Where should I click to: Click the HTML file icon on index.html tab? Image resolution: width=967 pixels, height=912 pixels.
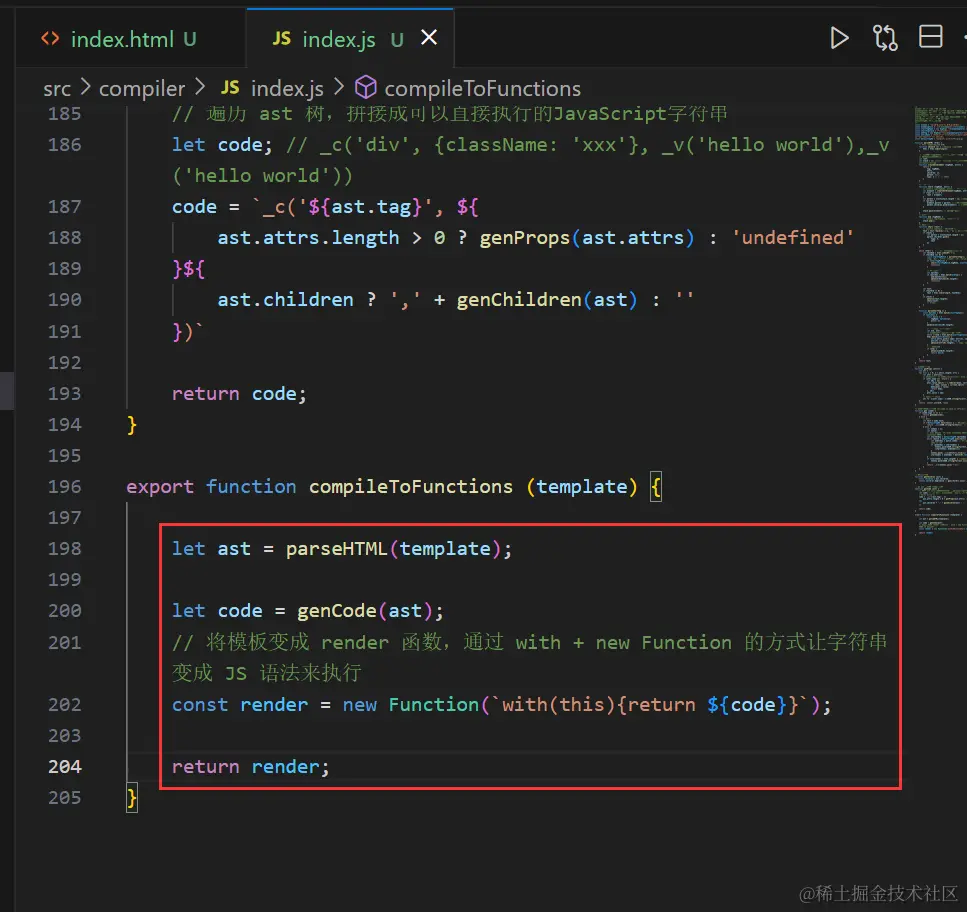[50, 39]
